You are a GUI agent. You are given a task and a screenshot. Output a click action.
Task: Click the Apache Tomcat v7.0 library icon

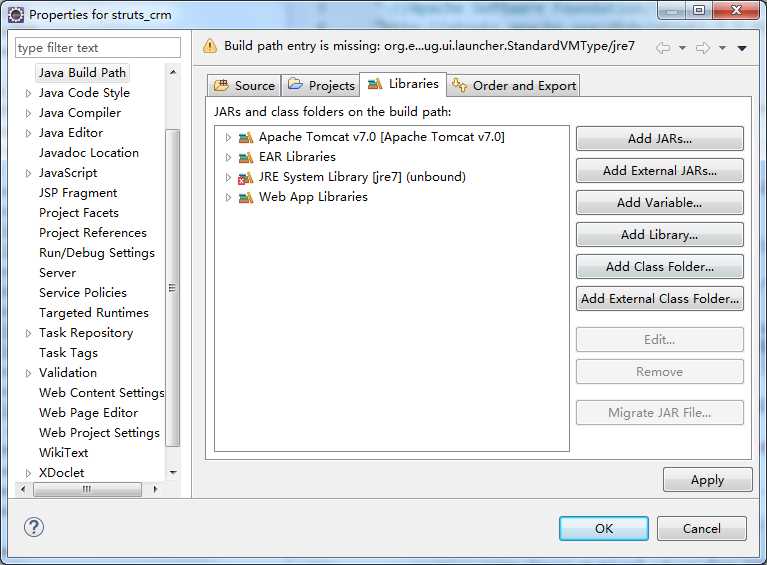246,137
